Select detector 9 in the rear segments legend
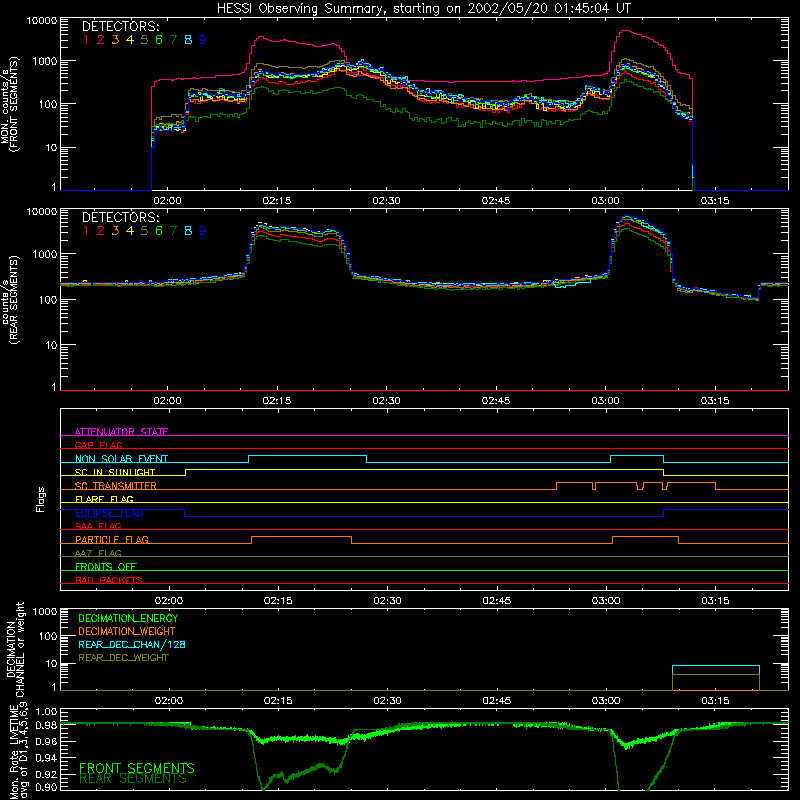Screen dimensions: 800x800 click(x=203, y=231)
